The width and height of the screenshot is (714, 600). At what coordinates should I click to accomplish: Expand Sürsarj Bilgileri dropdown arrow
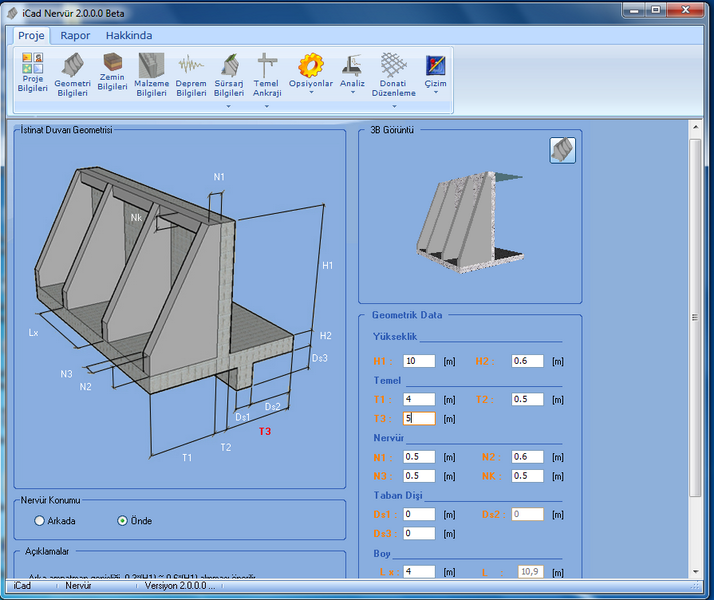[229, 106]
